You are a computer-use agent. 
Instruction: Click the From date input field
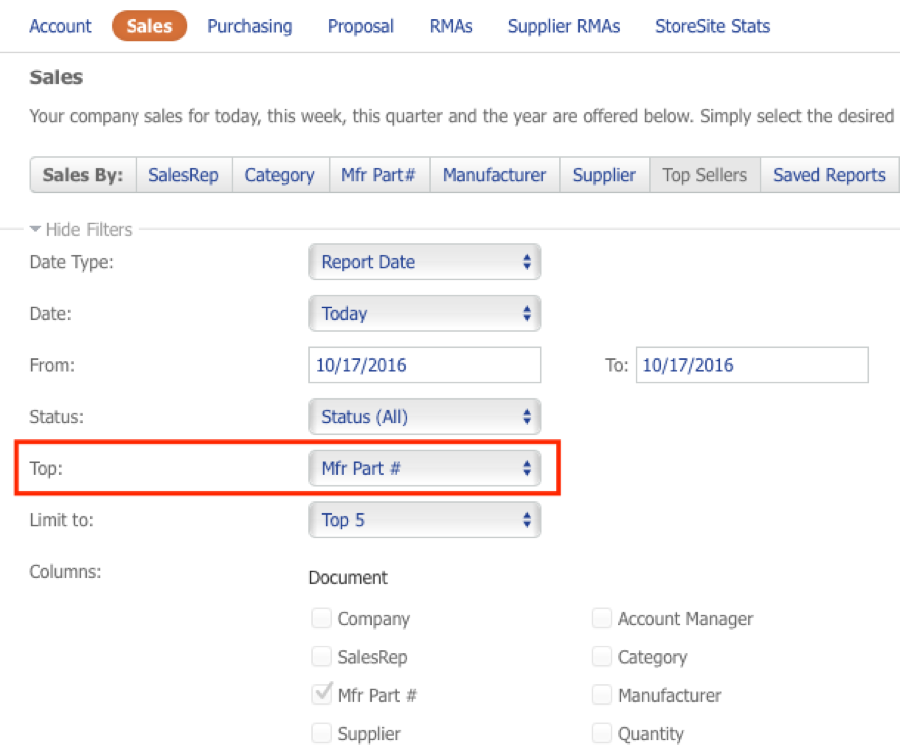tap(425, 365)
